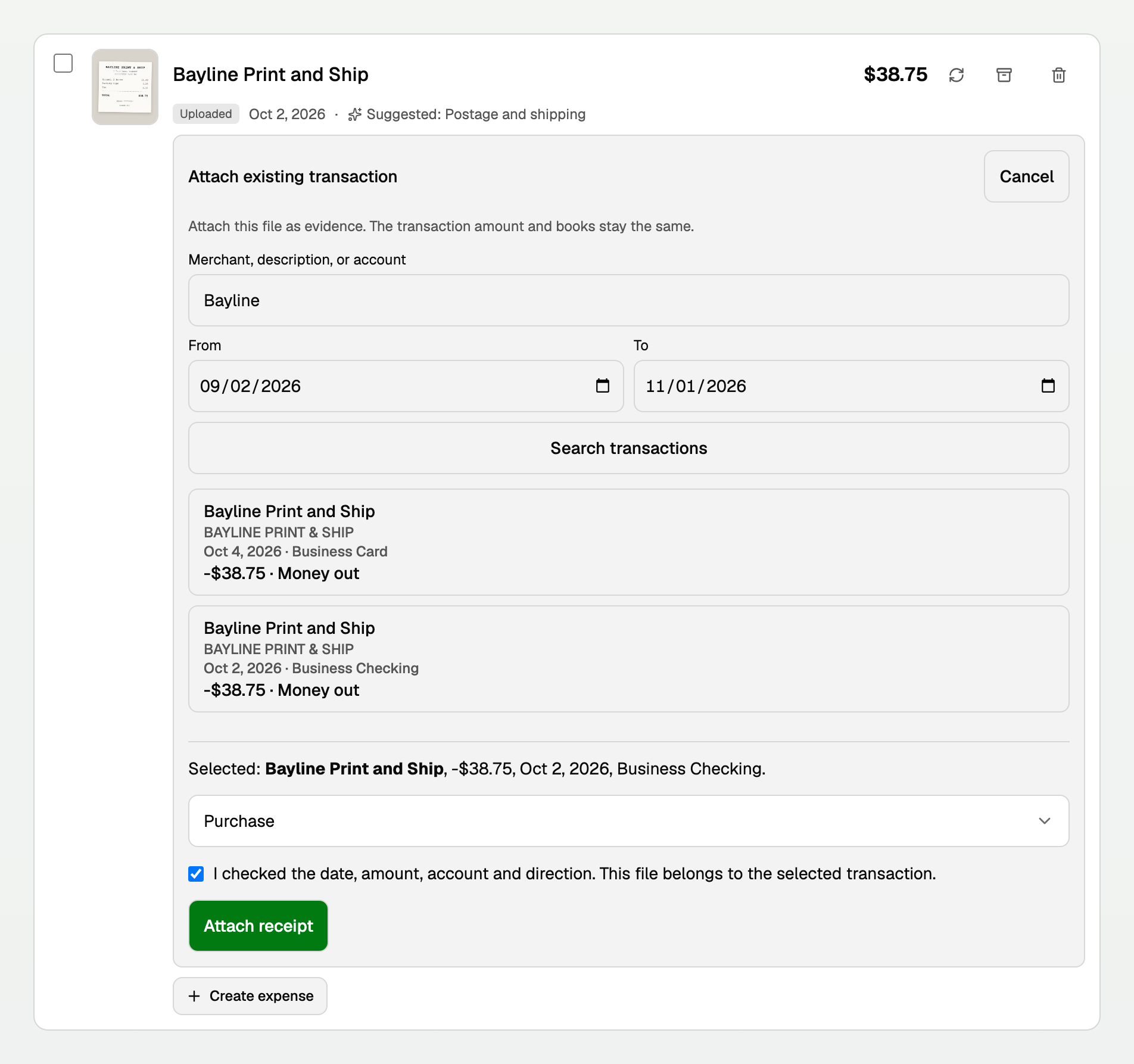Click the From date field 09/02/2026

pyautogui.click(x=406, y=386)
